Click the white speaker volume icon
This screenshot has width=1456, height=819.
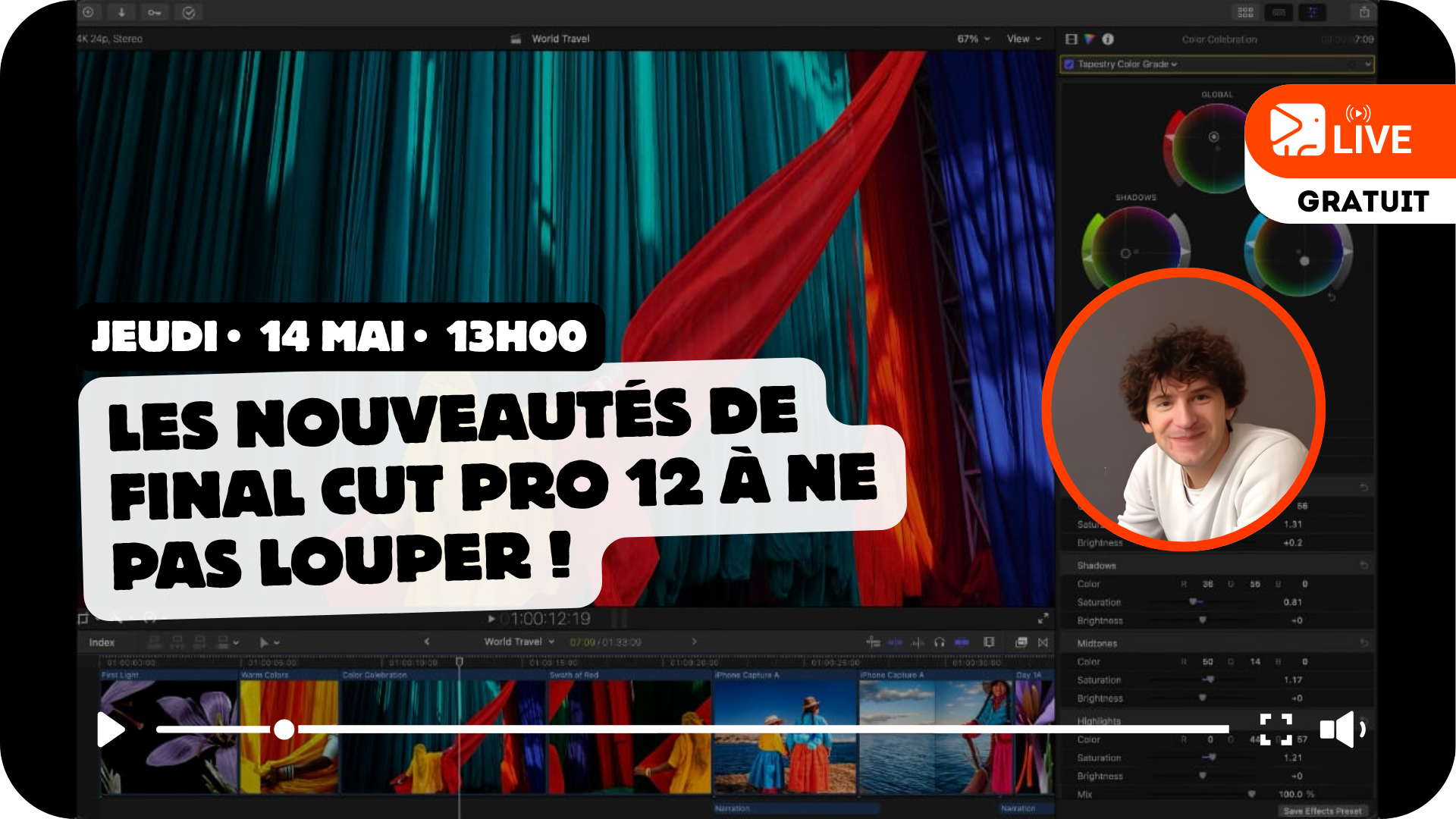click(1342, 730)
